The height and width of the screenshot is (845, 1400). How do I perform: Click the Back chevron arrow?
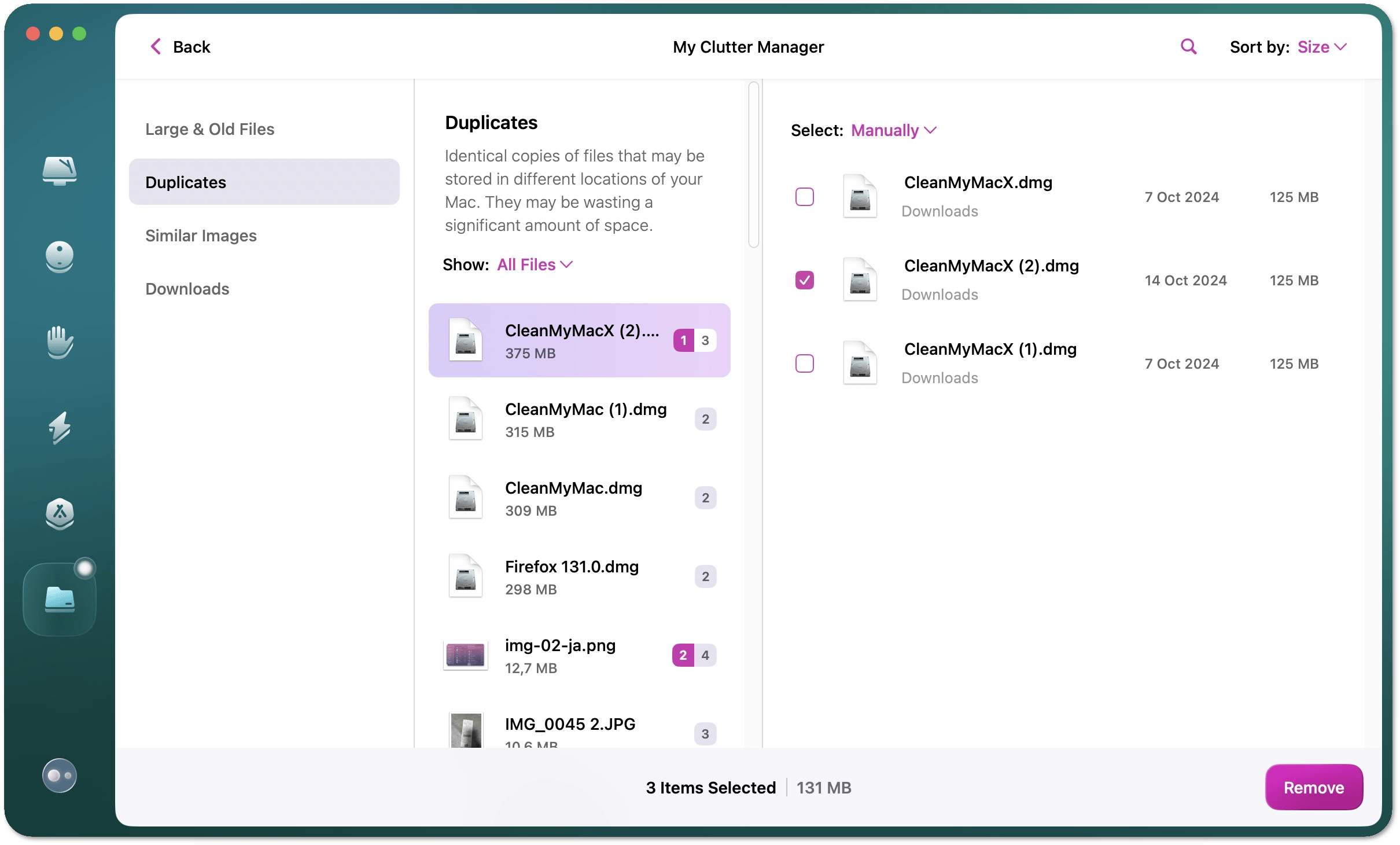[155, 46]
